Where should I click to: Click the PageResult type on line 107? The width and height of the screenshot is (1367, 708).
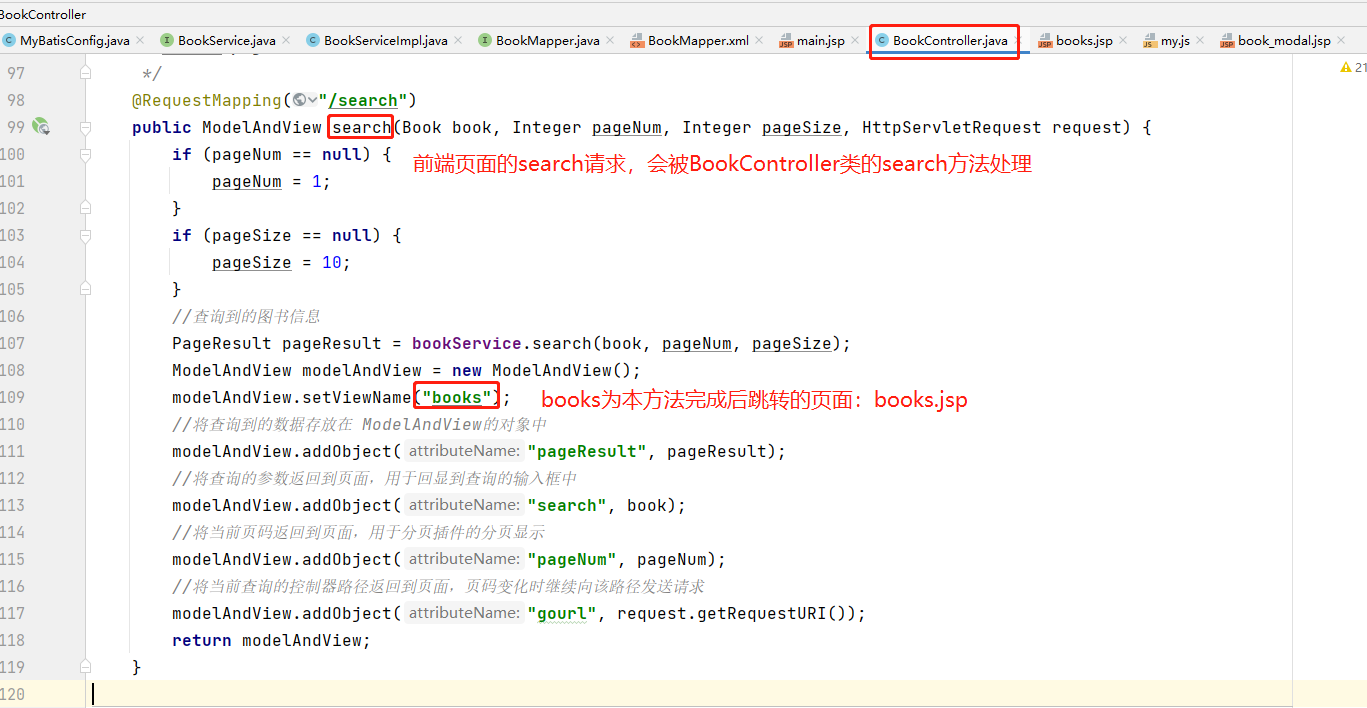222,343
